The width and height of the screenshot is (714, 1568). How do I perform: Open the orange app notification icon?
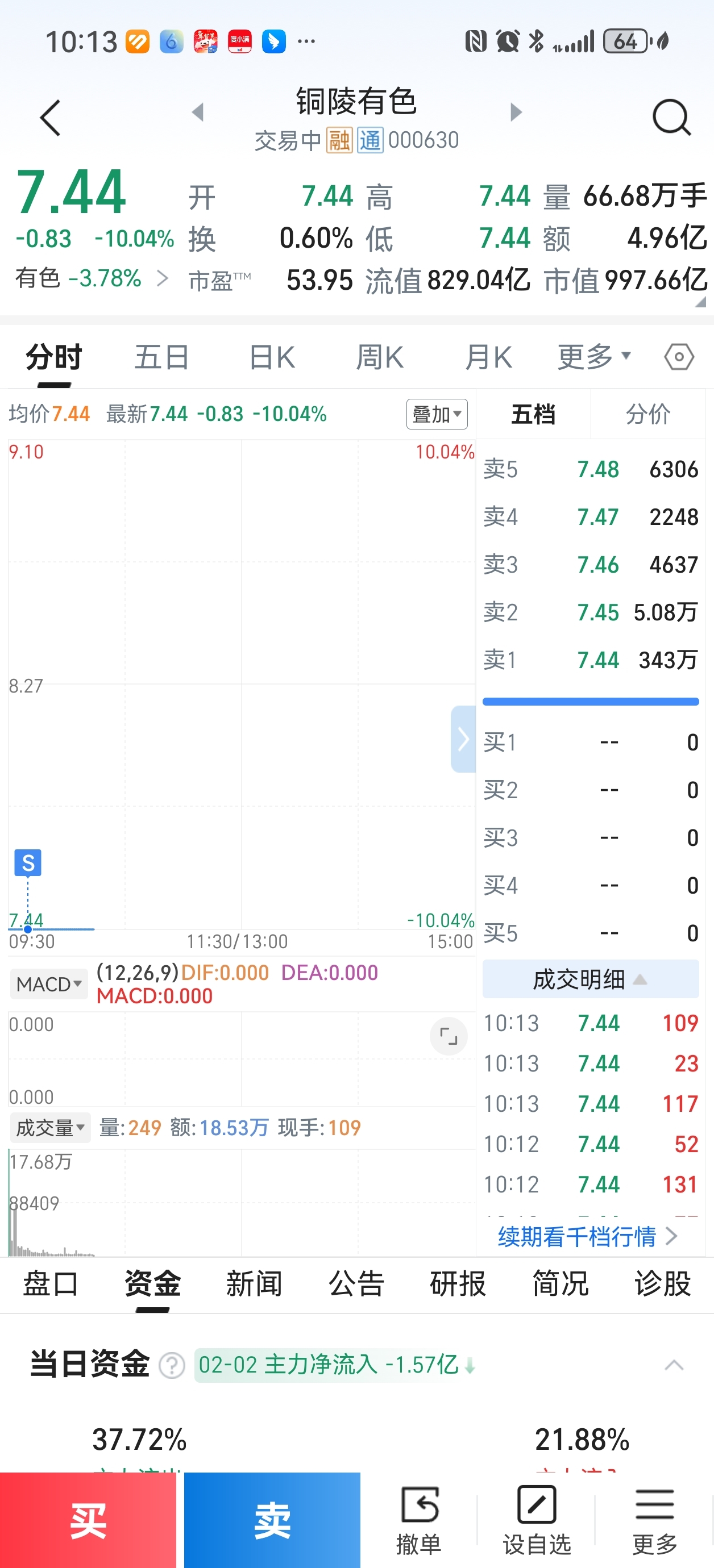[x=138, y=41]
